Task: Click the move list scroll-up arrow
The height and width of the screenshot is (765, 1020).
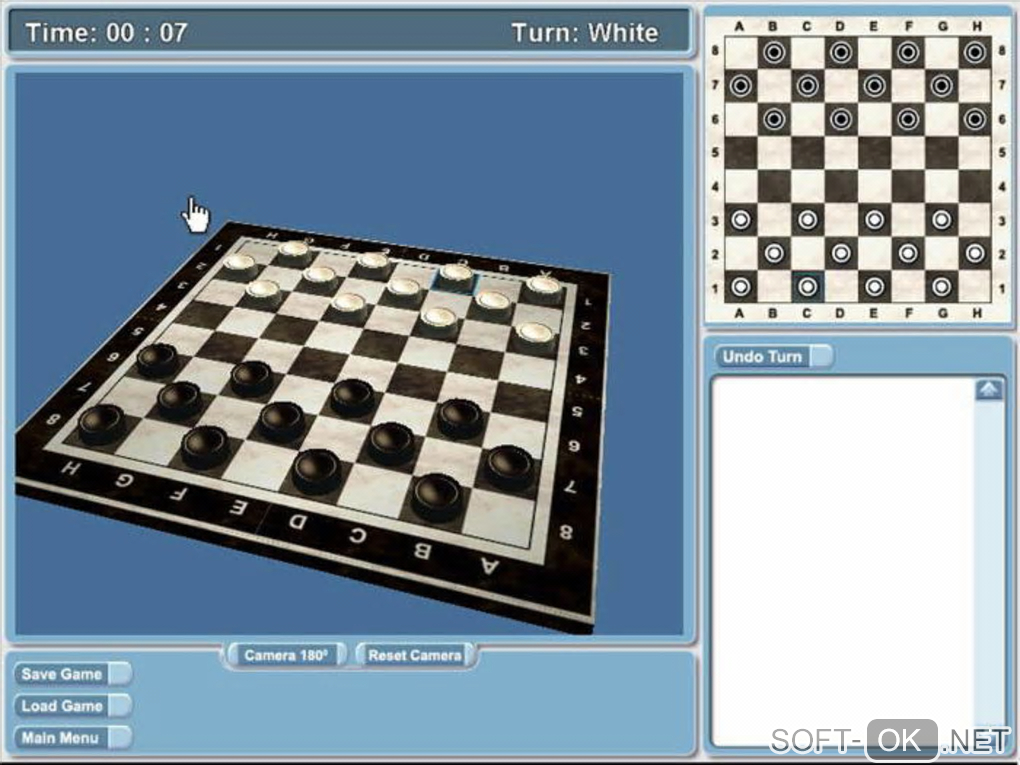Action: 989,390
